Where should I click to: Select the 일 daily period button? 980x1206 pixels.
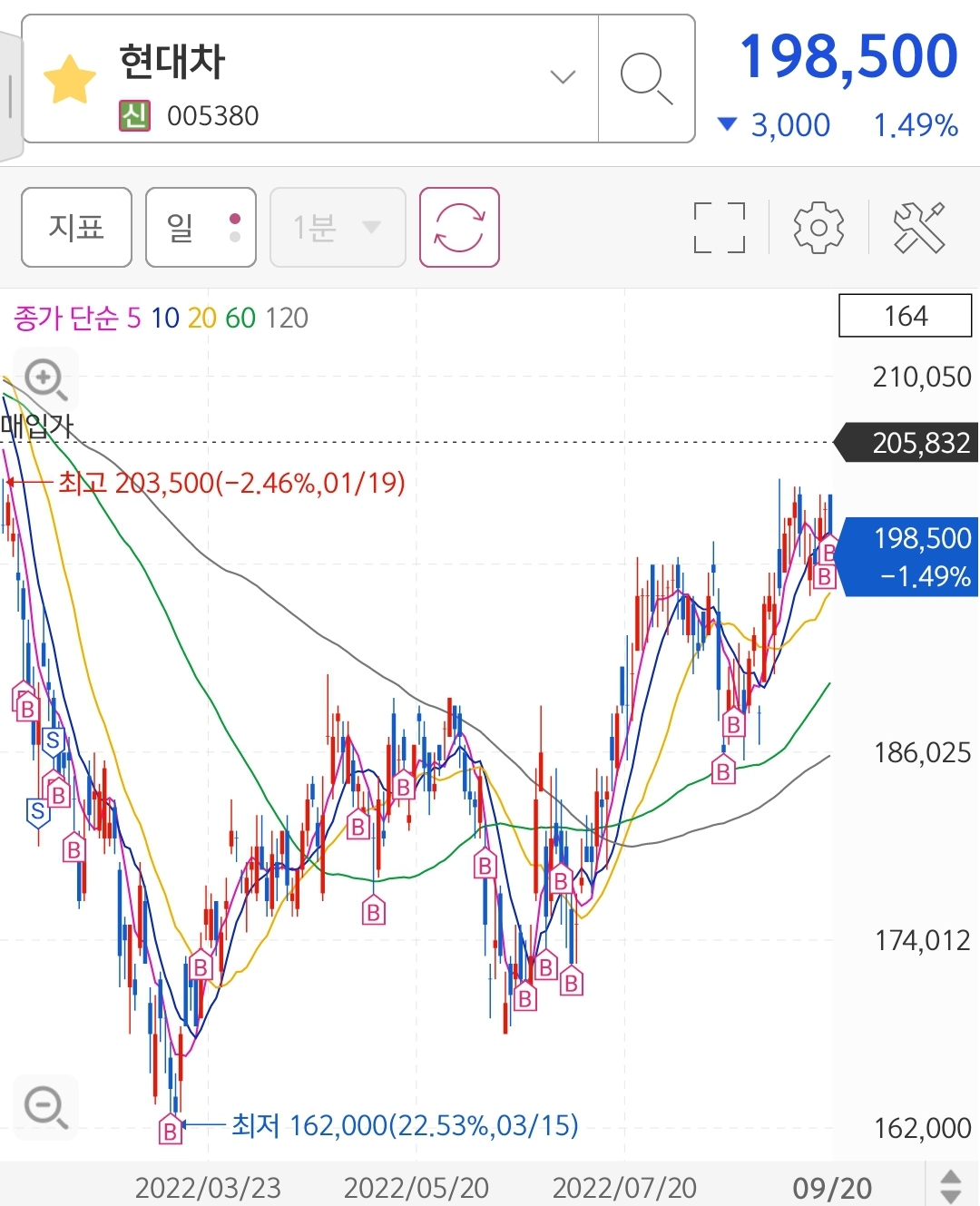tap(201, 227)
